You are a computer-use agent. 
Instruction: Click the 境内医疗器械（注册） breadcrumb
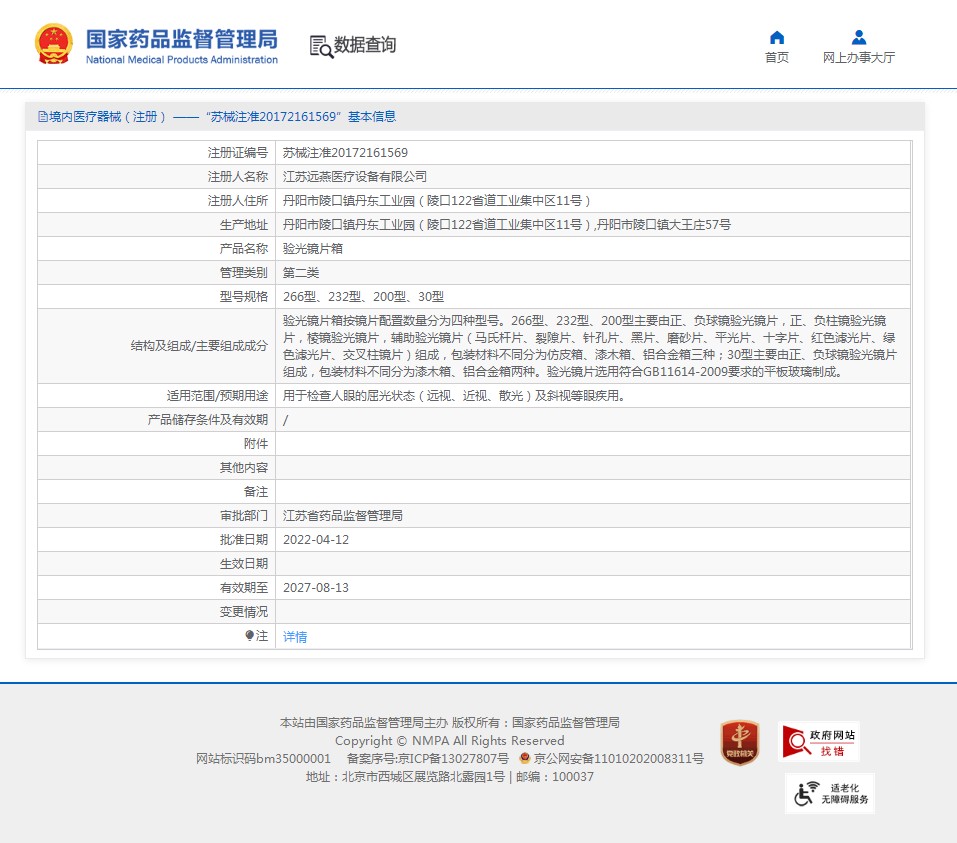click(107, 117)
